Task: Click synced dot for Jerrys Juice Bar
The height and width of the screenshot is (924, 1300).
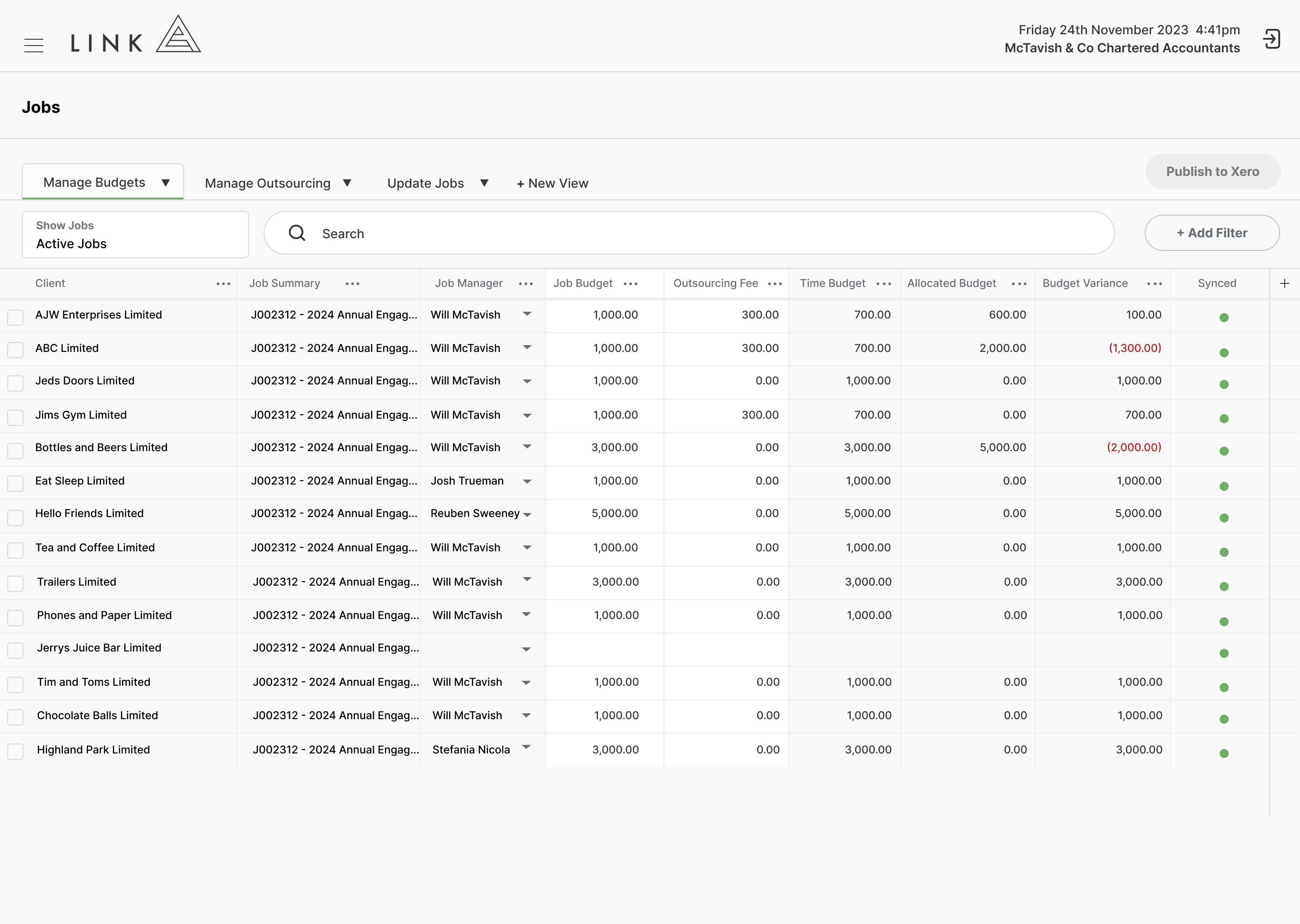Action: pos(1224,653)
